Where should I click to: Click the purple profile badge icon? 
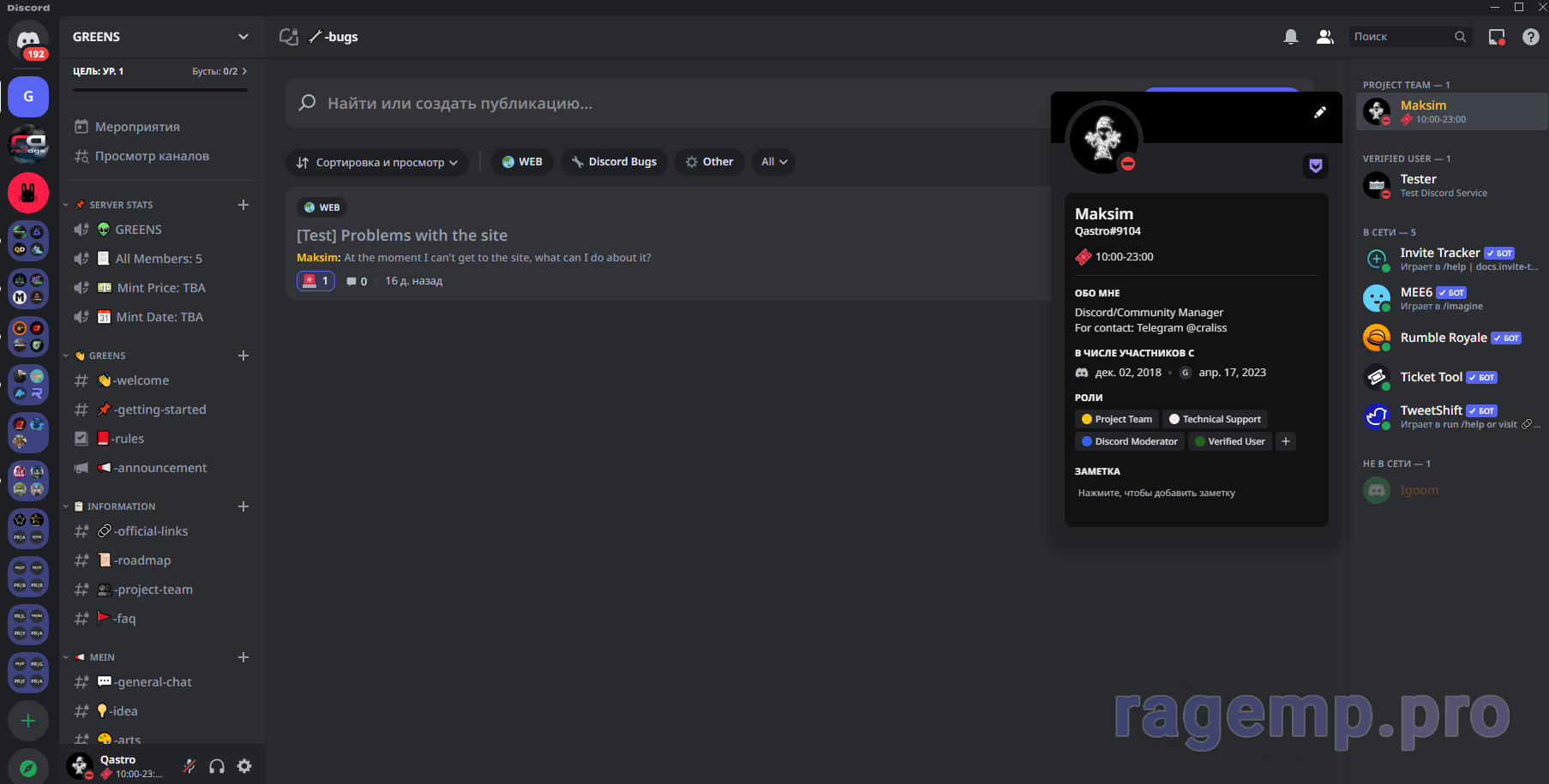(1316, 166)
